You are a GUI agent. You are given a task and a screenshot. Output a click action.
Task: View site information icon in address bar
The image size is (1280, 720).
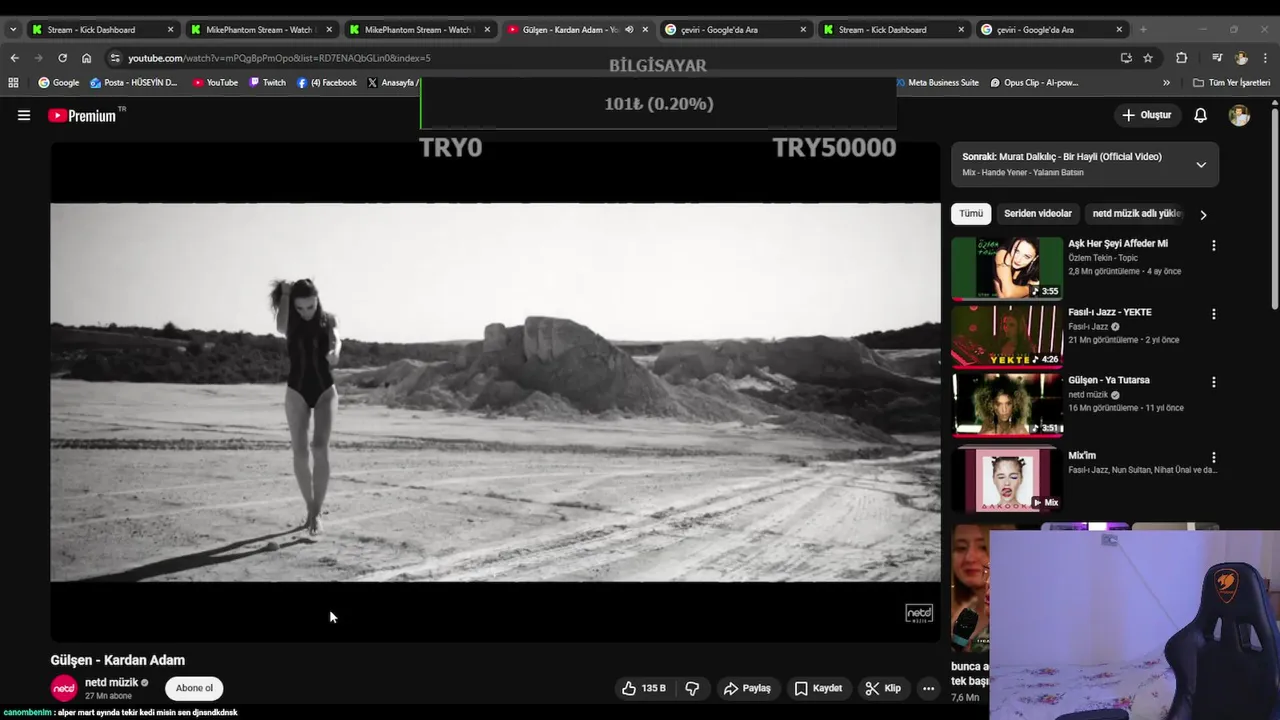coord(115,58)
